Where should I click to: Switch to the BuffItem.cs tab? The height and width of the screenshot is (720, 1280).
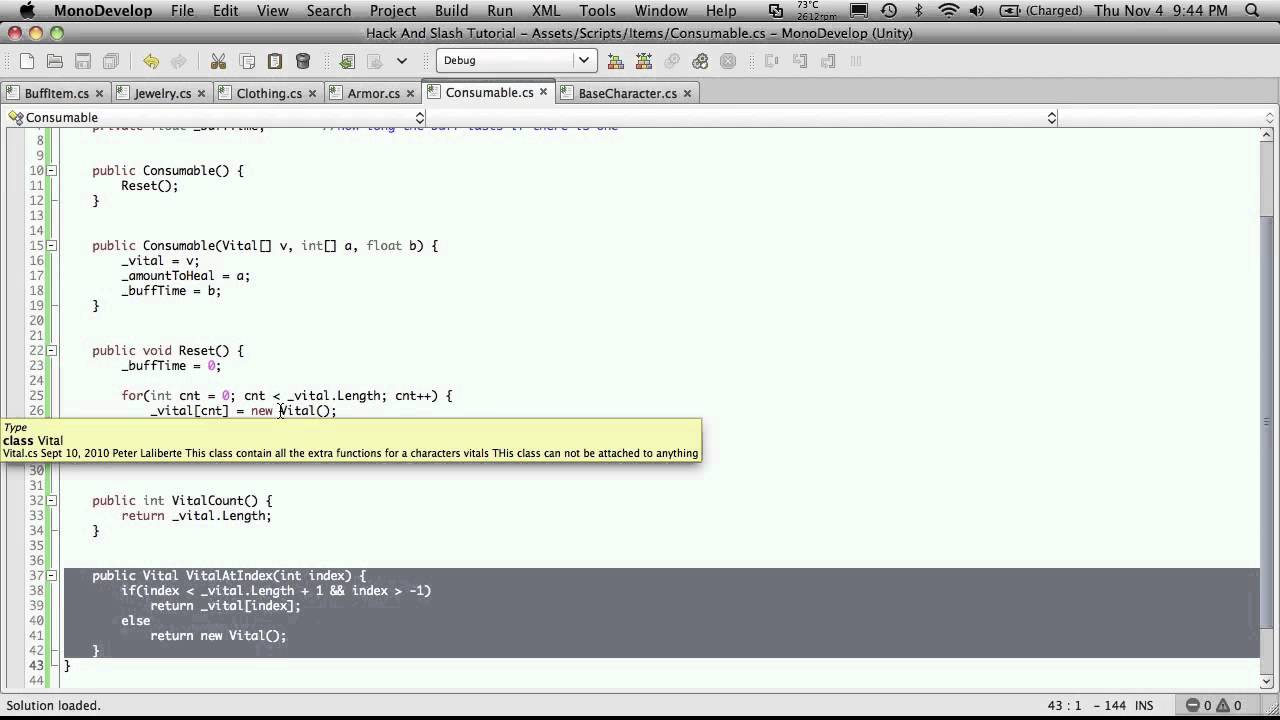tap(56, 93)
